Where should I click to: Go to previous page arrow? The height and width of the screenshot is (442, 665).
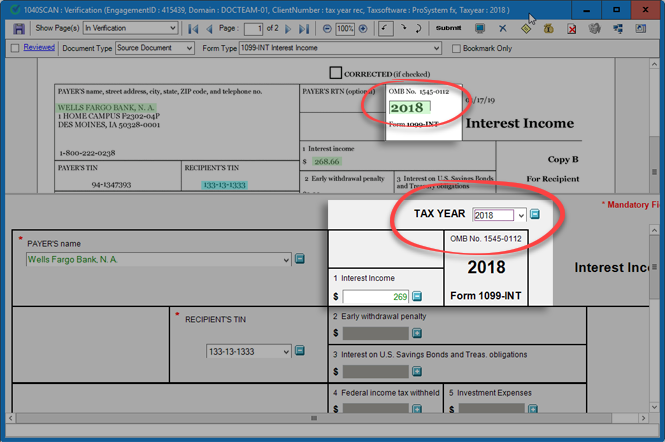209,29
